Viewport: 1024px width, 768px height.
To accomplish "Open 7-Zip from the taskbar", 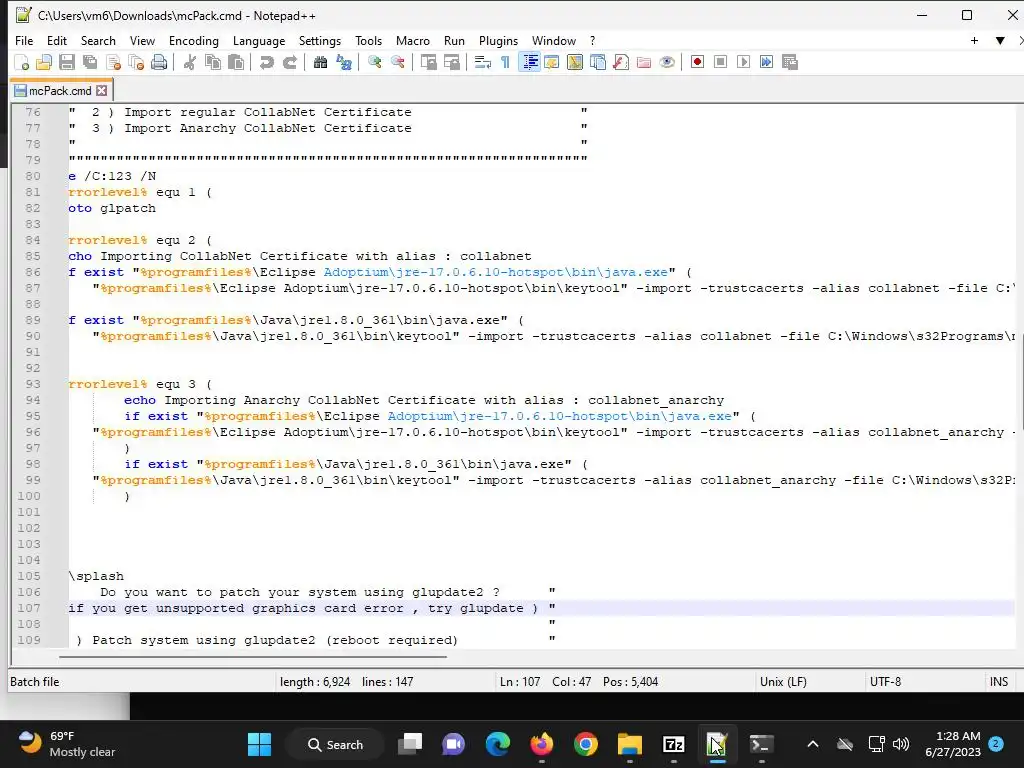I will click(x=673, y=744).
